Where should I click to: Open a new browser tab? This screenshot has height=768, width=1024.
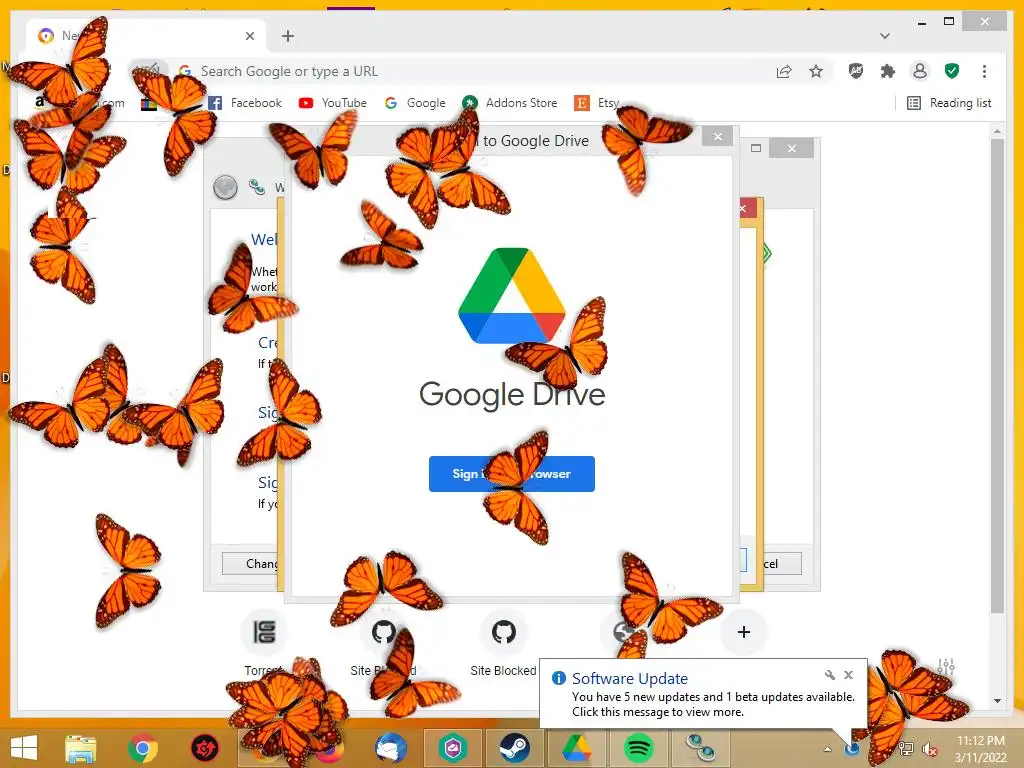point(288,36)
